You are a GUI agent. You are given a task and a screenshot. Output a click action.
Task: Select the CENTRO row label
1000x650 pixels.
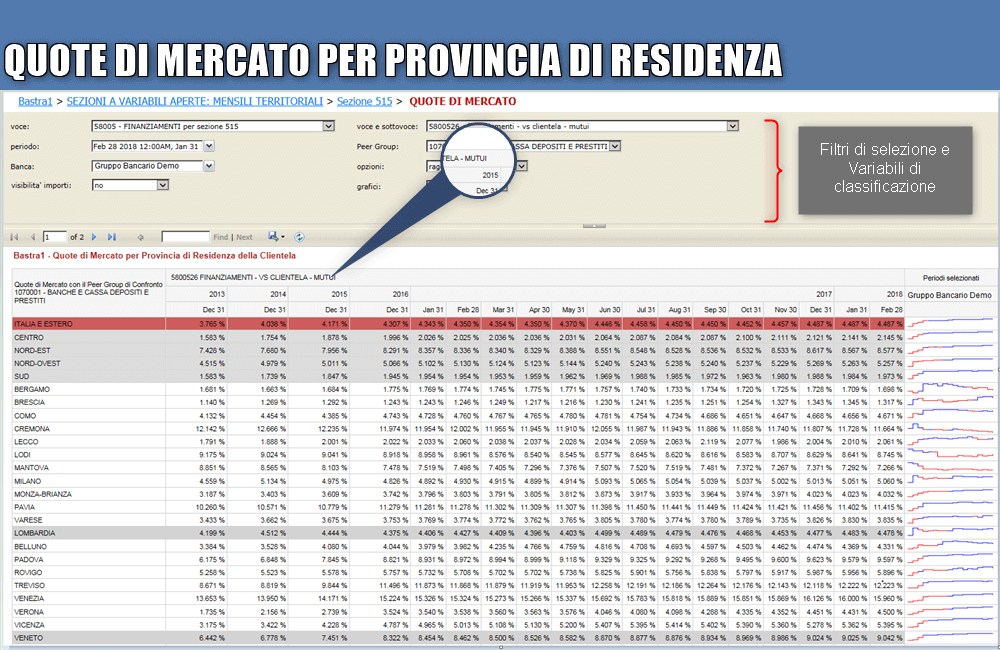point(29,337)
